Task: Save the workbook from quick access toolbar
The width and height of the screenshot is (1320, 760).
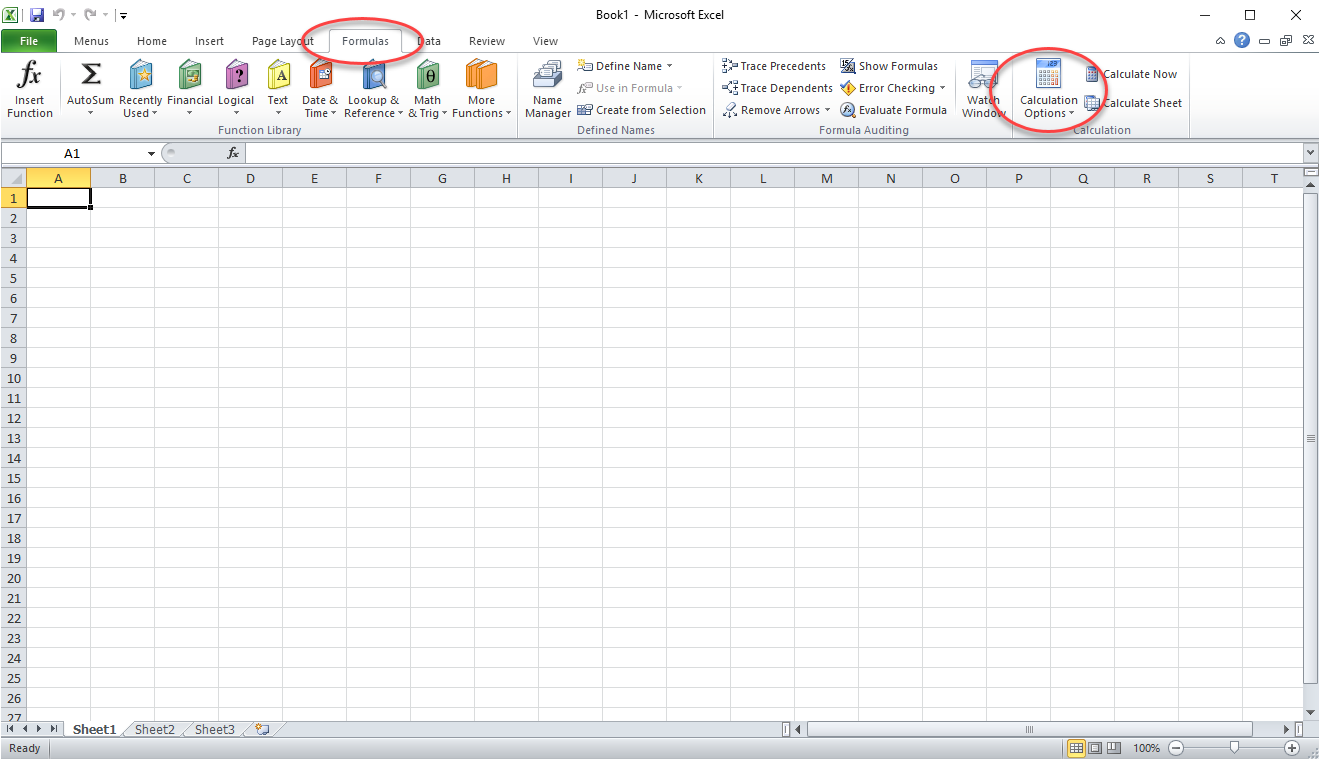Action: (x=37, y=15)
